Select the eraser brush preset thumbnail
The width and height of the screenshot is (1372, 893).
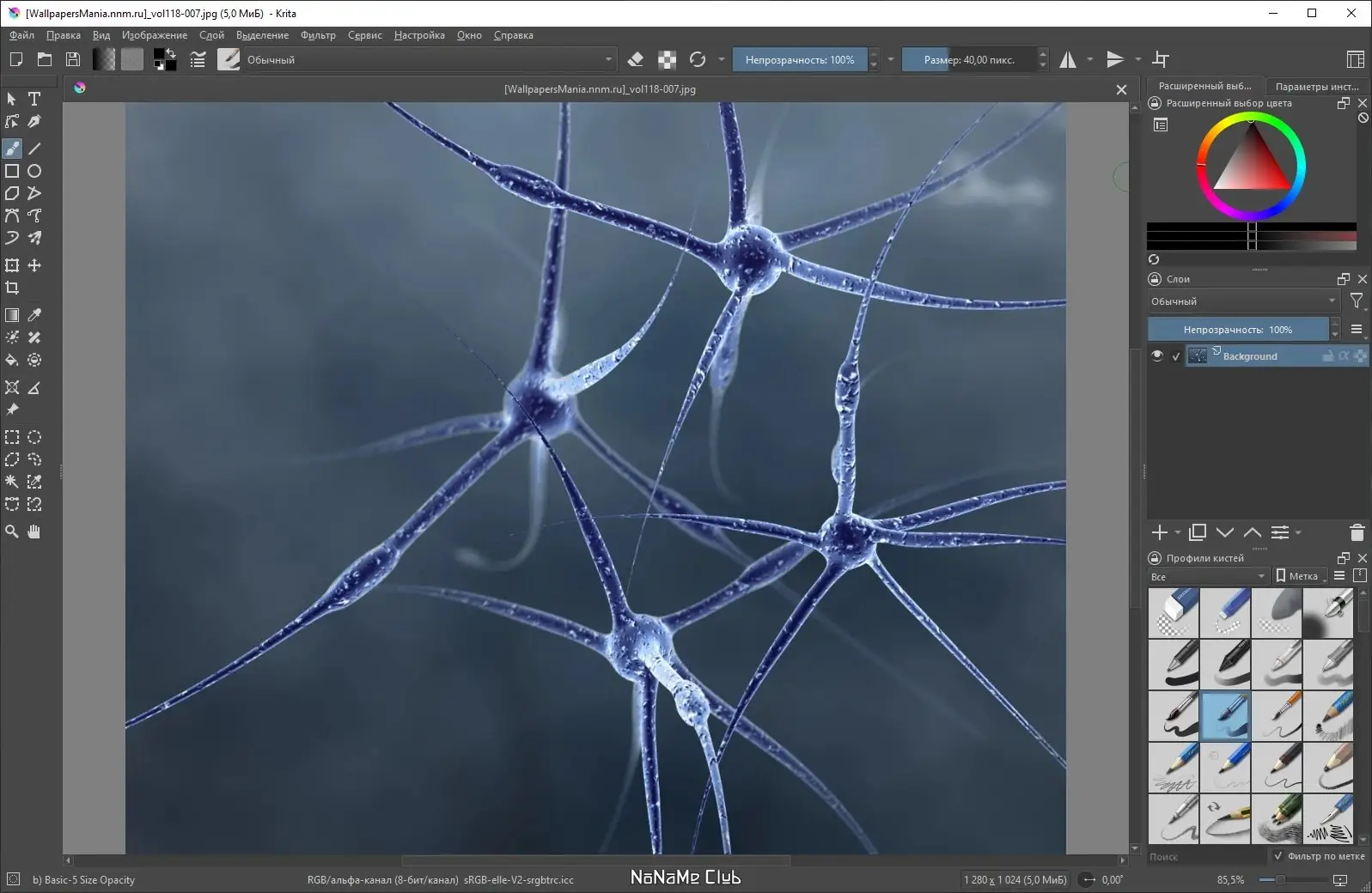[1174, 612]
